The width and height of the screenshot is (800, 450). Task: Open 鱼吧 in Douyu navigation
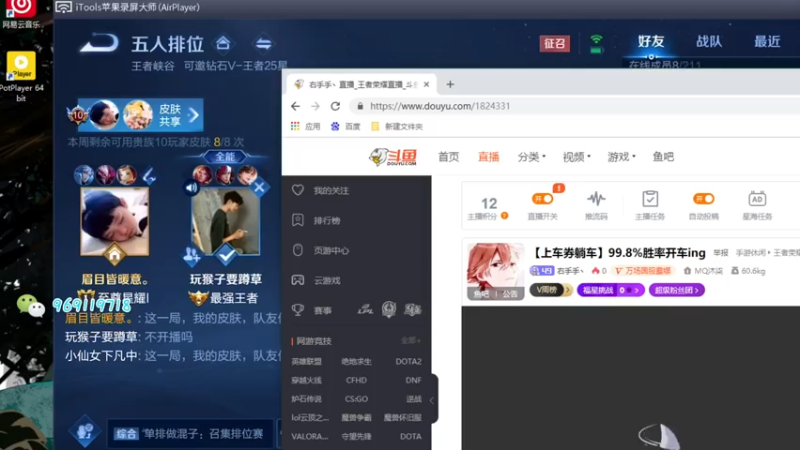tap(663, 157)
